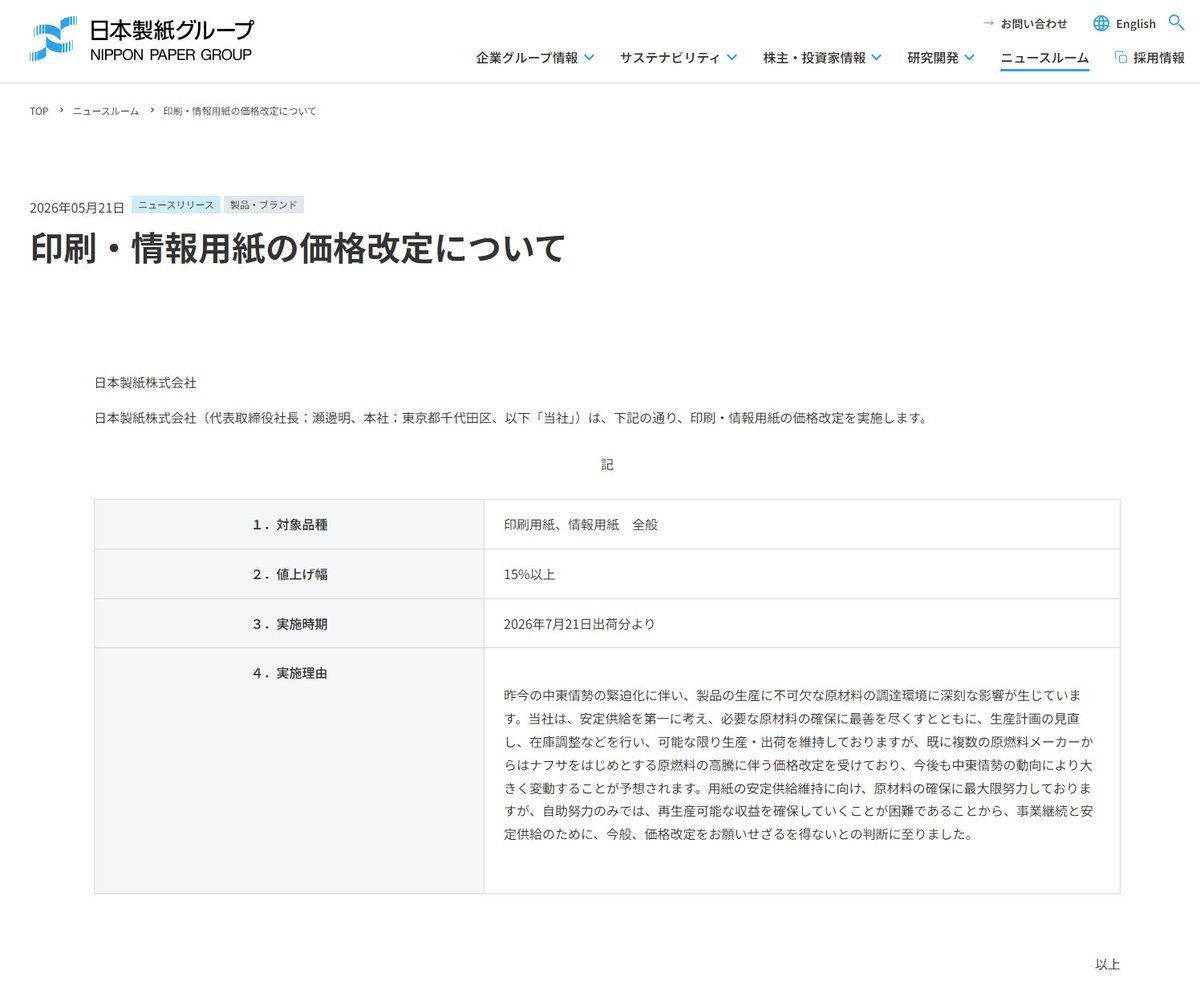
Task: Click the table header 1．対象品種
Action: [289, 524]
